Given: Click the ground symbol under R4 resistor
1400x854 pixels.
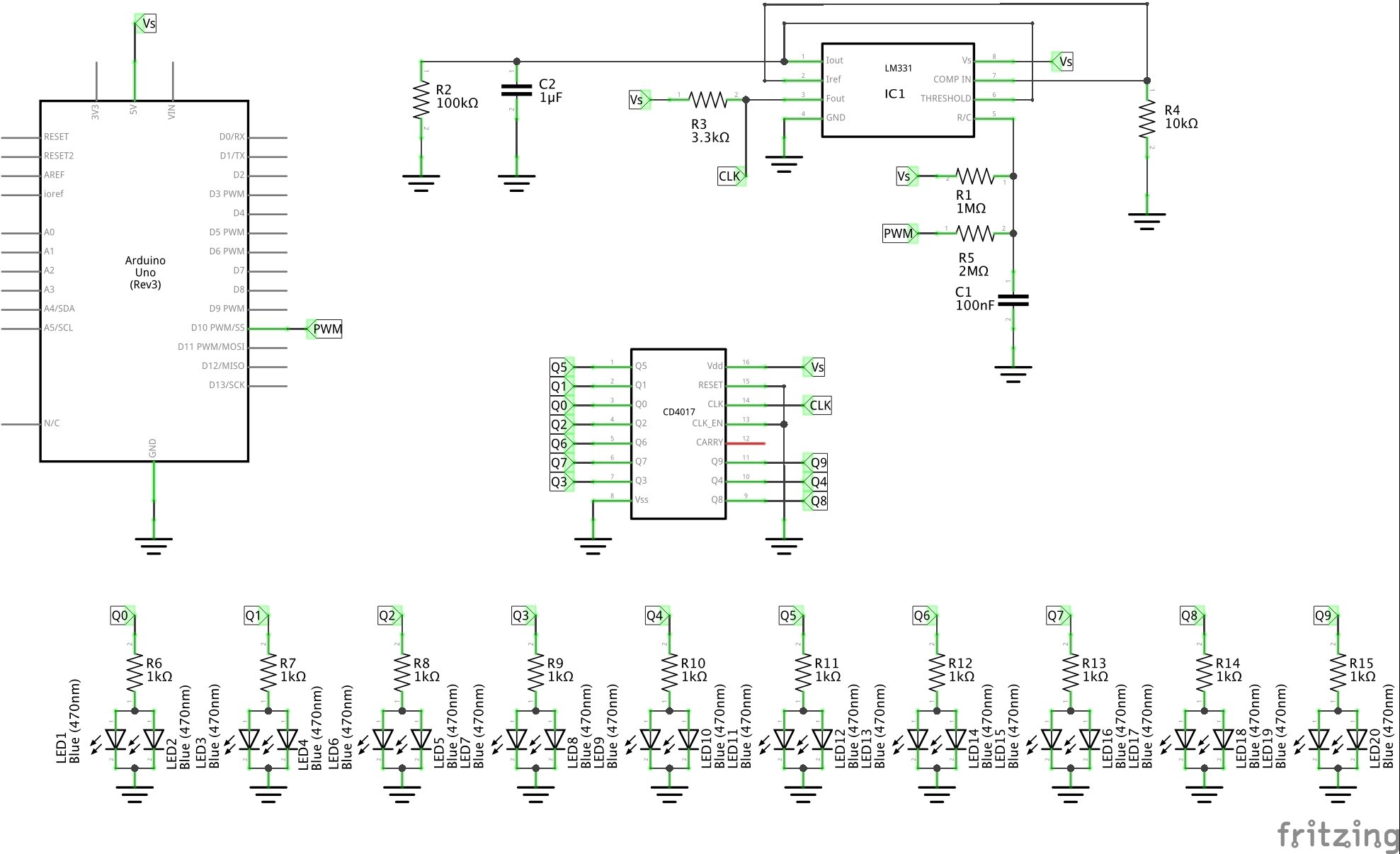Looking at the screenshot, I should 1147,222.
